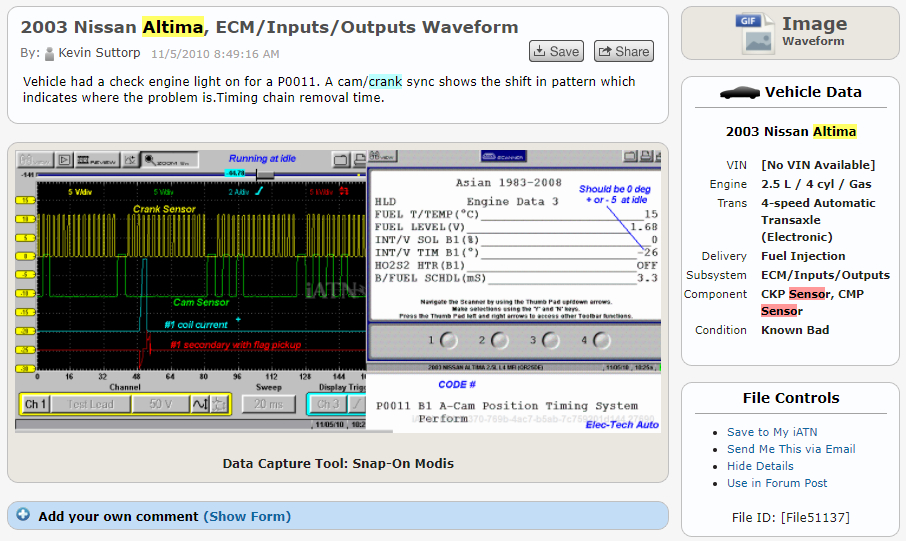Viewport: 906px width, 541px height.
Task: Click Send Me This via Email link
Action: click(791, 449)
